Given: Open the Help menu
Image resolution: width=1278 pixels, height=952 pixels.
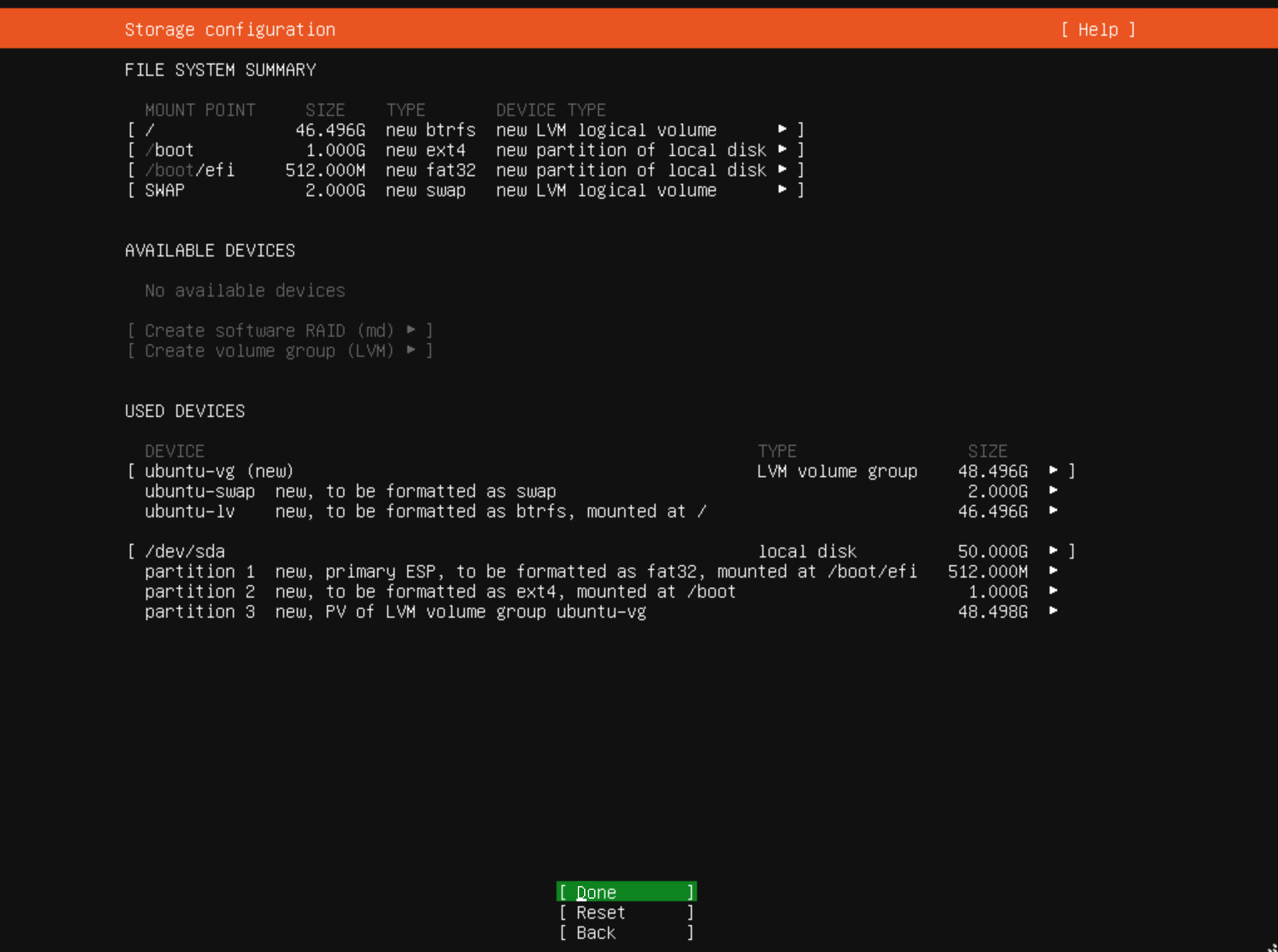Looking at the screenshot, I should (x=1099, y=29).
